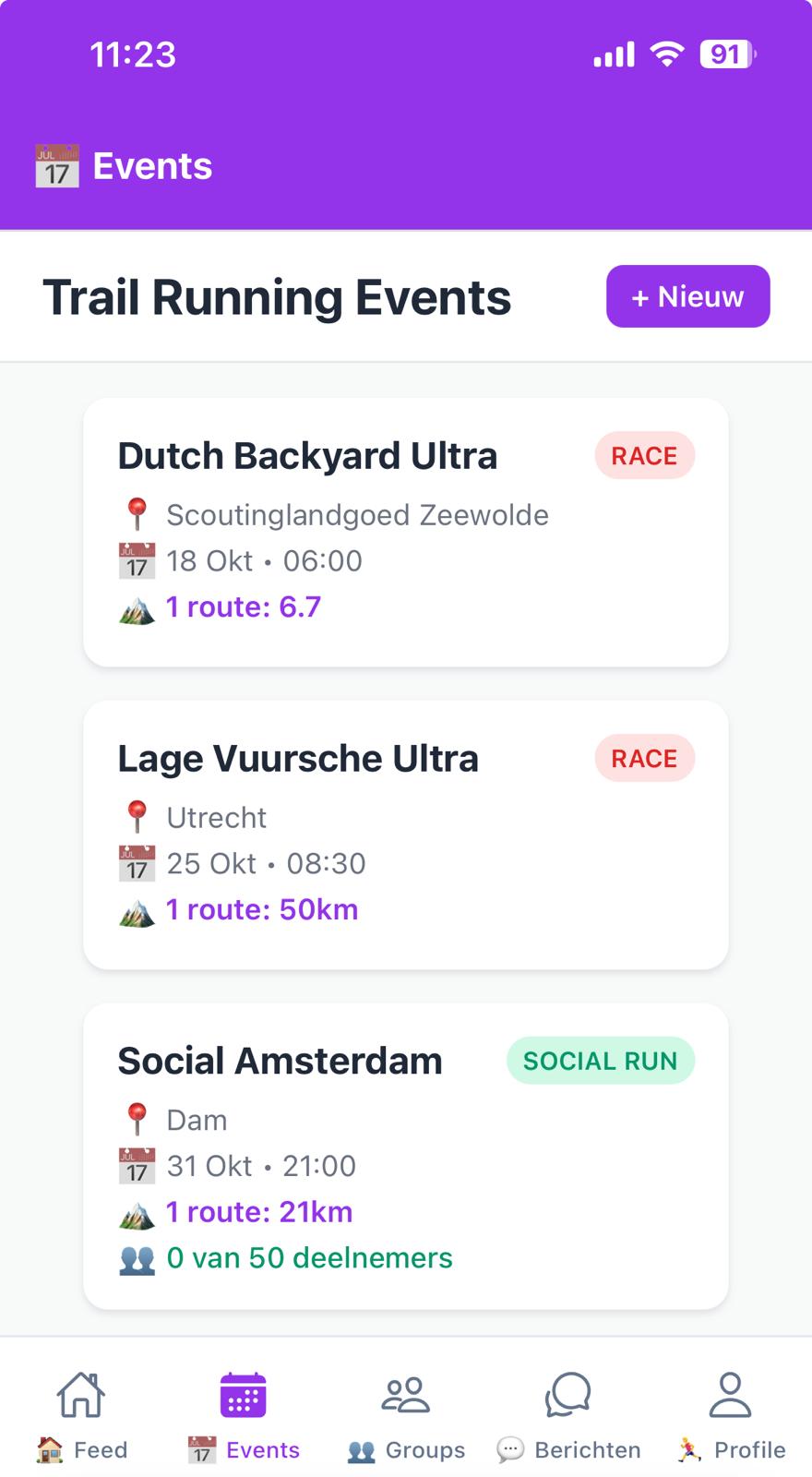Create new event with + Nieuw

pos(687,296)
